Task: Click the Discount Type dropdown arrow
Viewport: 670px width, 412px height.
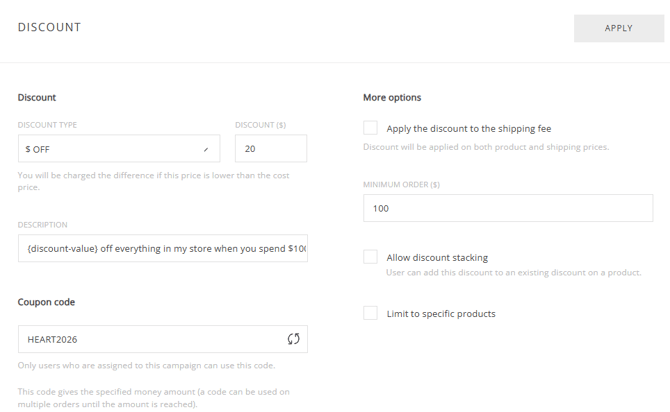Action: 206,149
